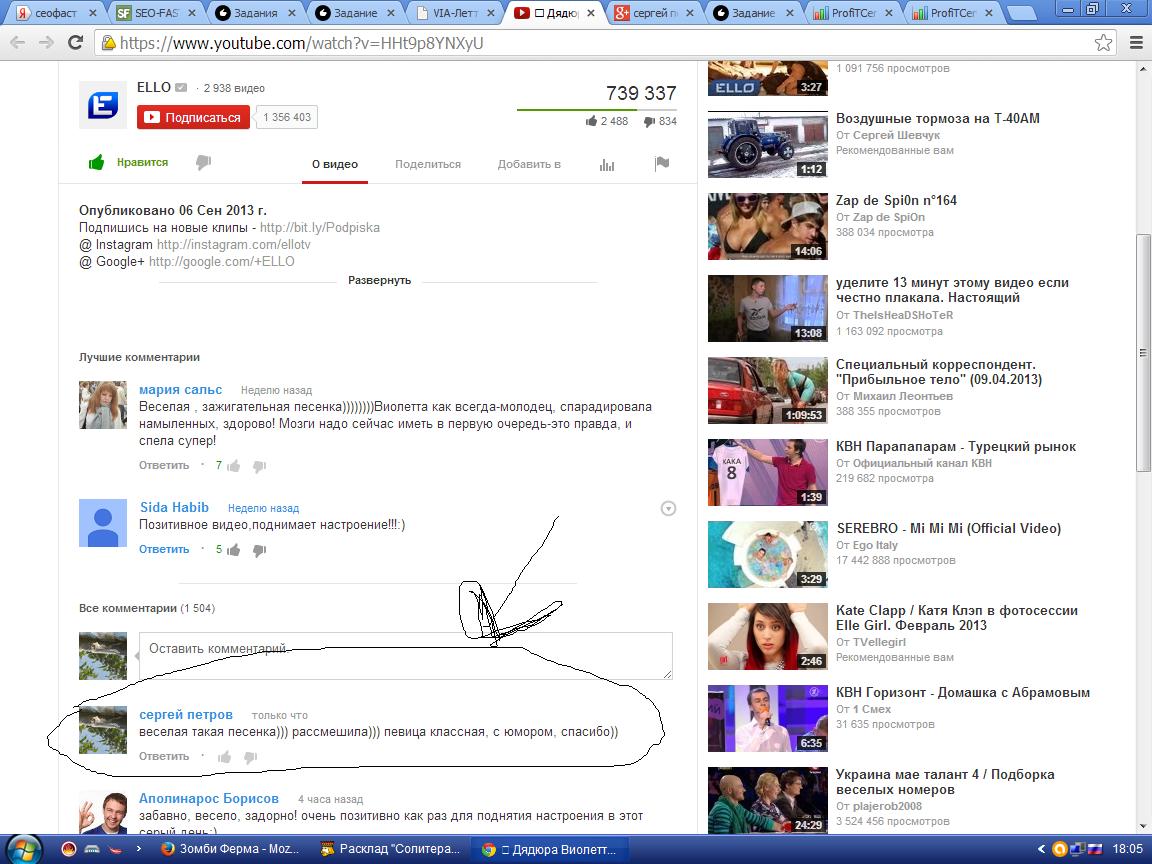Click the browser back arrow
This screenshot has width=1152, height=864.
point(18,43)
